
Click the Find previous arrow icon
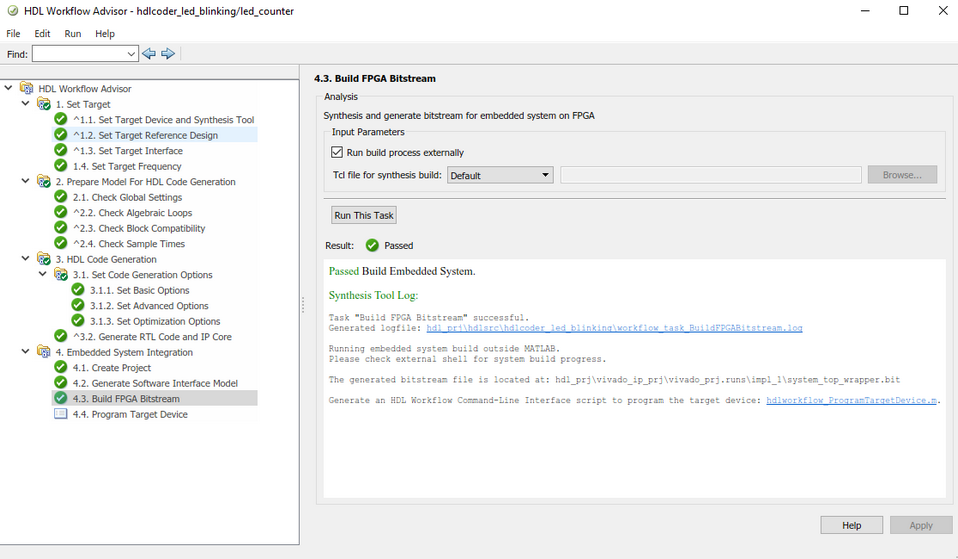149,53
